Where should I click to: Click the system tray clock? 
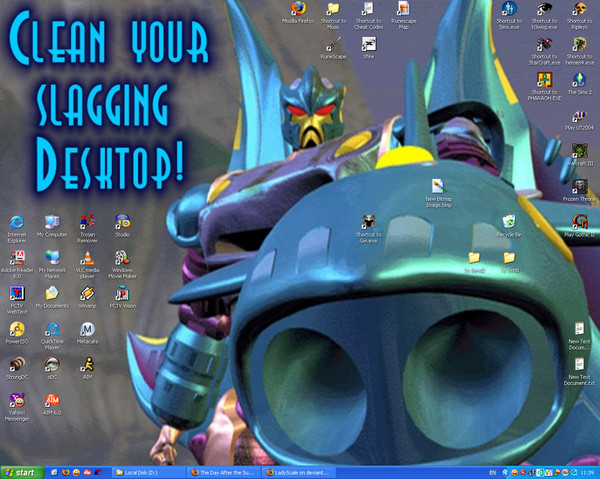587,472
